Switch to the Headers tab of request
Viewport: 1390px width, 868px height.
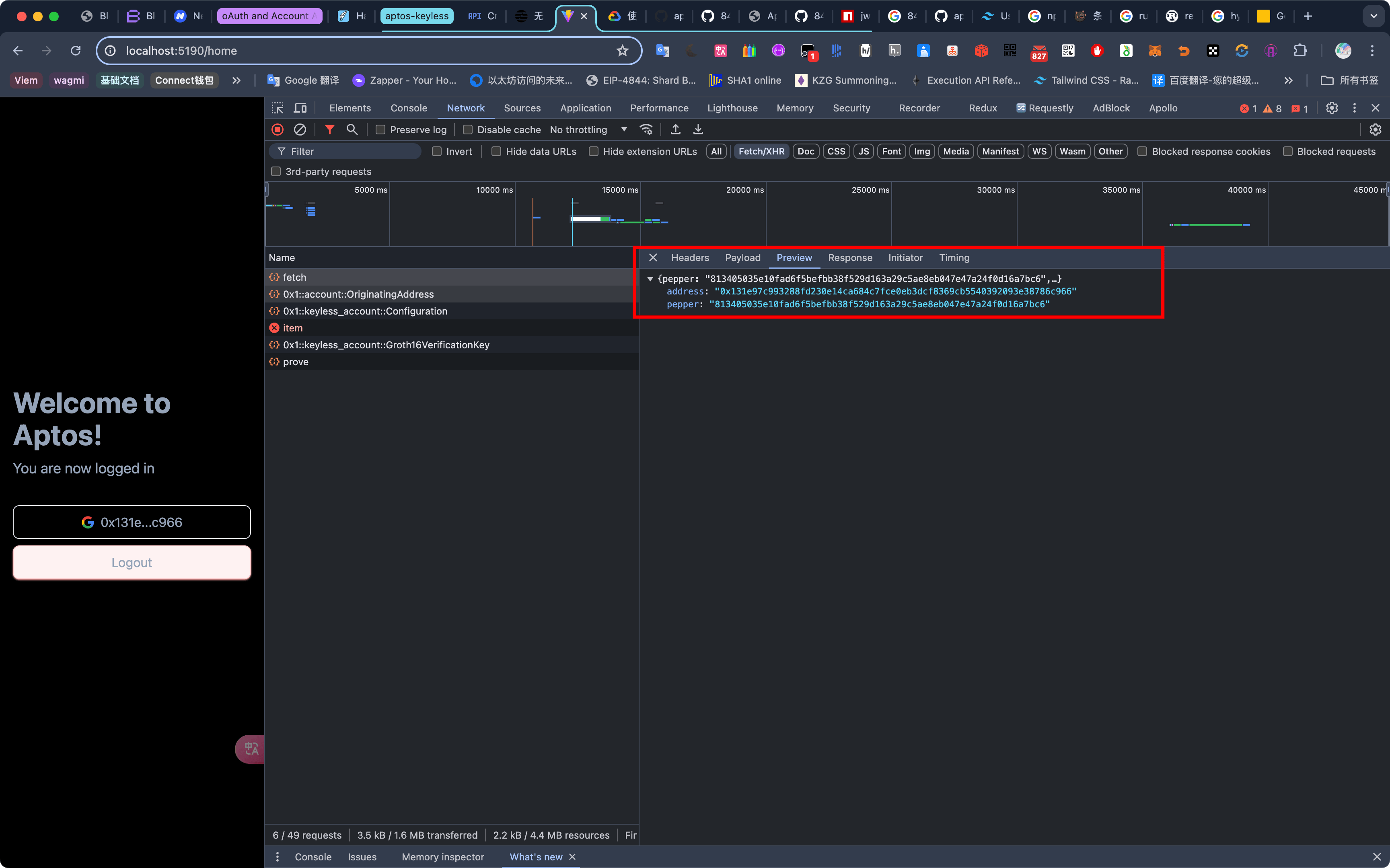[690, 258]
